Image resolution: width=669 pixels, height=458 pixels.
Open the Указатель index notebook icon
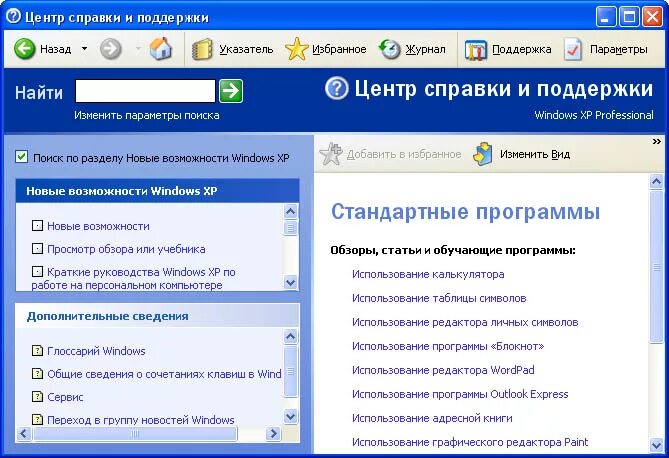(x=202, y=49)
